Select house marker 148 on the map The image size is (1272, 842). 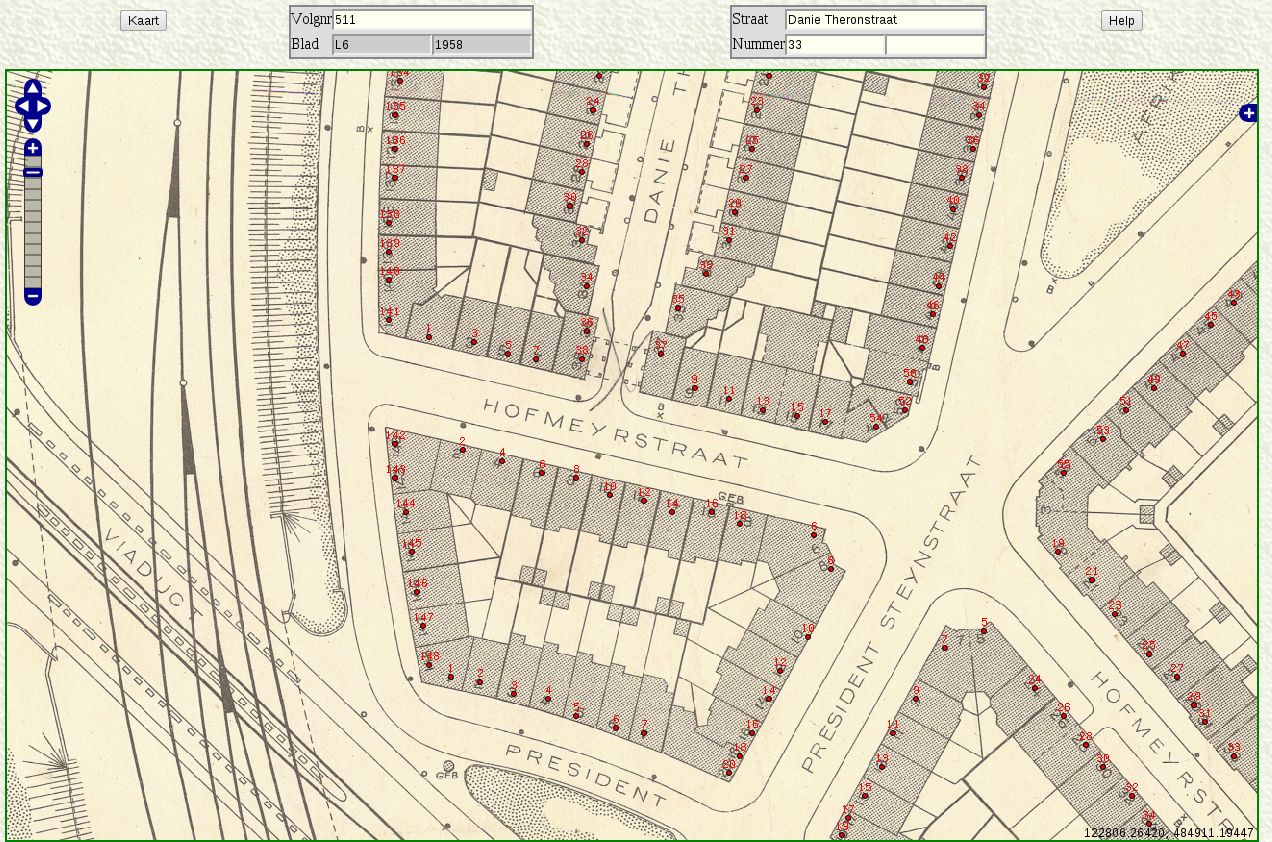(429, 662)
